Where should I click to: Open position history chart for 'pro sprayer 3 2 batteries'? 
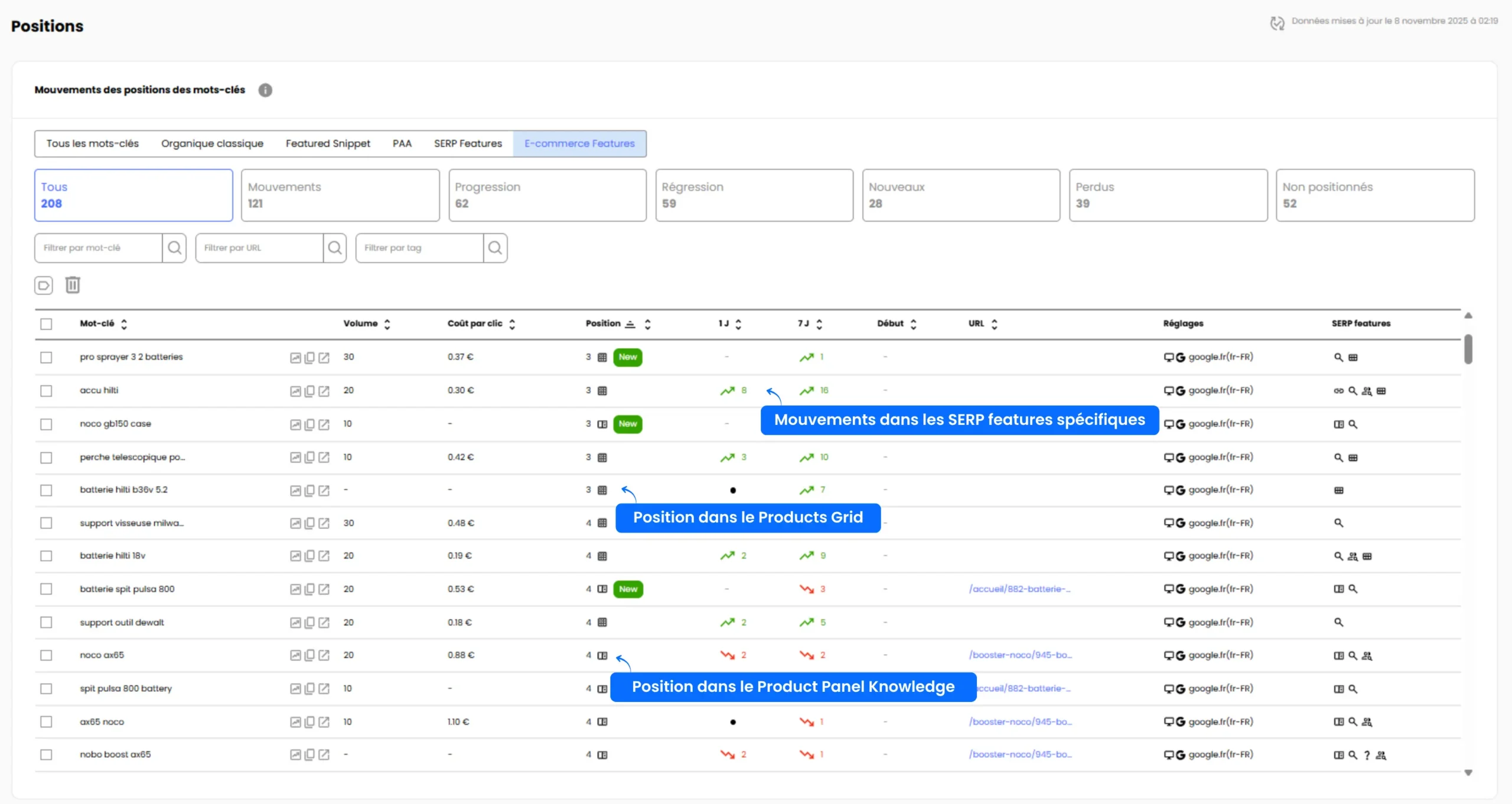click(x=295, y=357)
